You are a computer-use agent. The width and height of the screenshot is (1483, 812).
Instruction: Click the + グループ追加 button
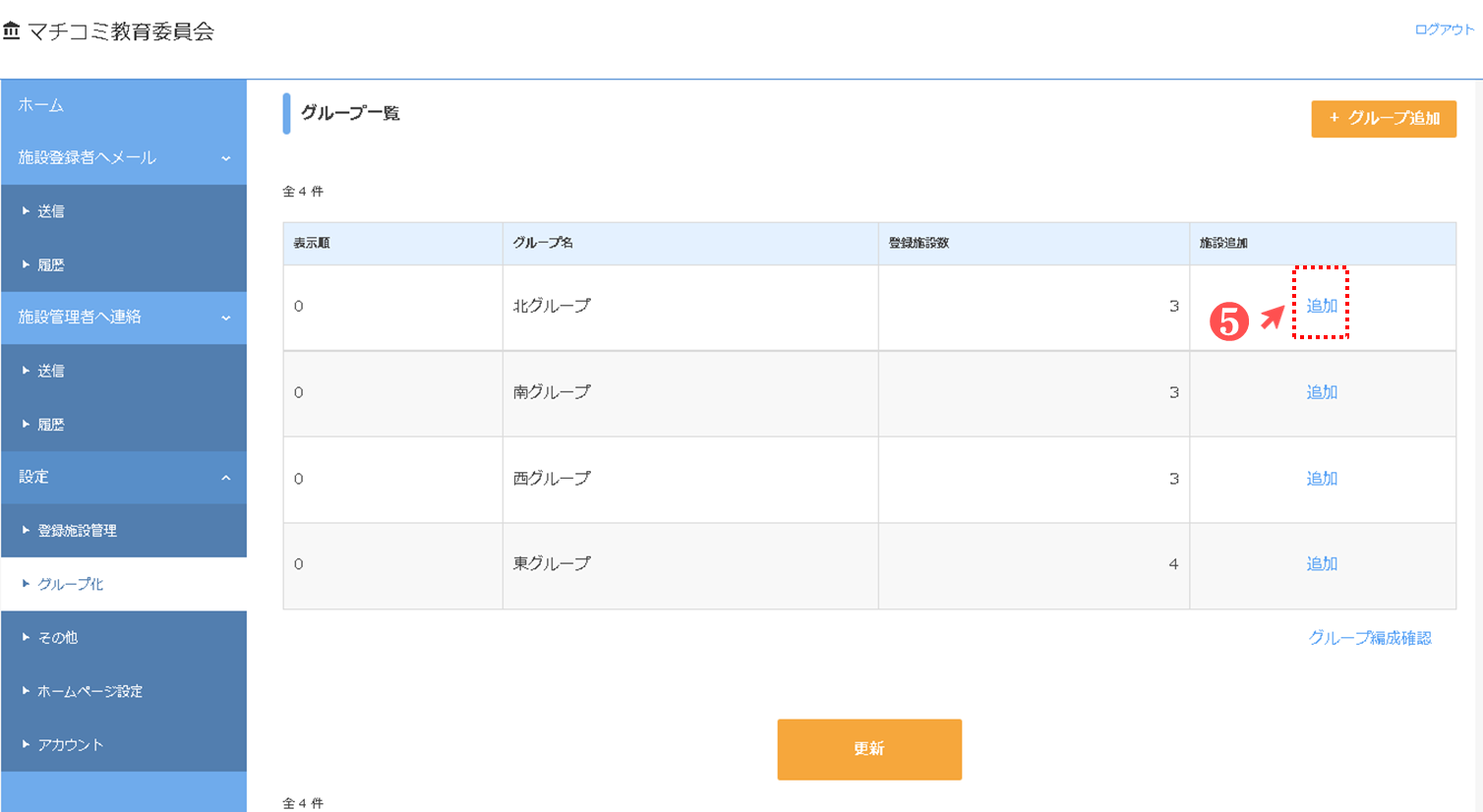(x=1384, y=119)
